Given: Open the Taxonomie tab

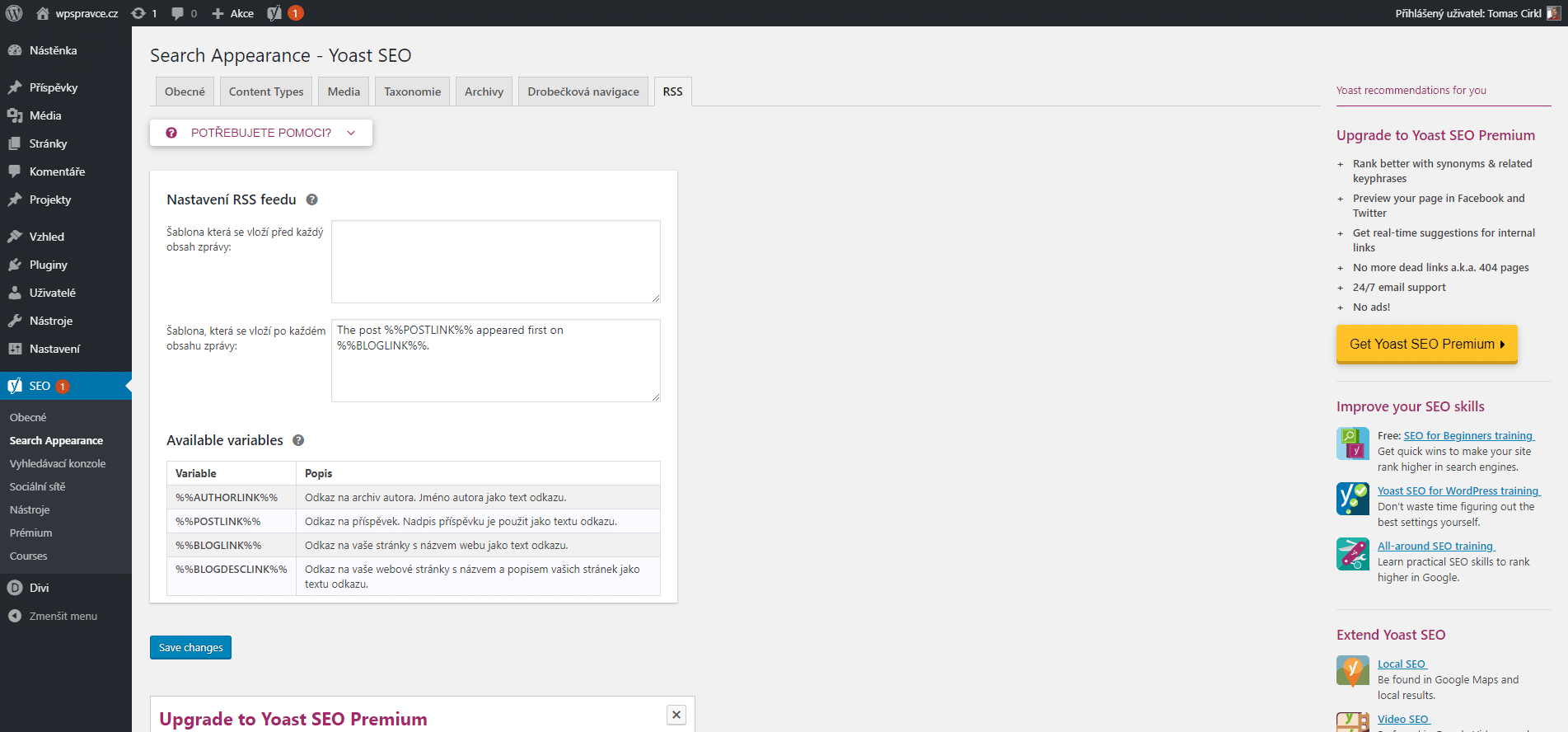Looking at the screenshot, I should click(412, 91).
